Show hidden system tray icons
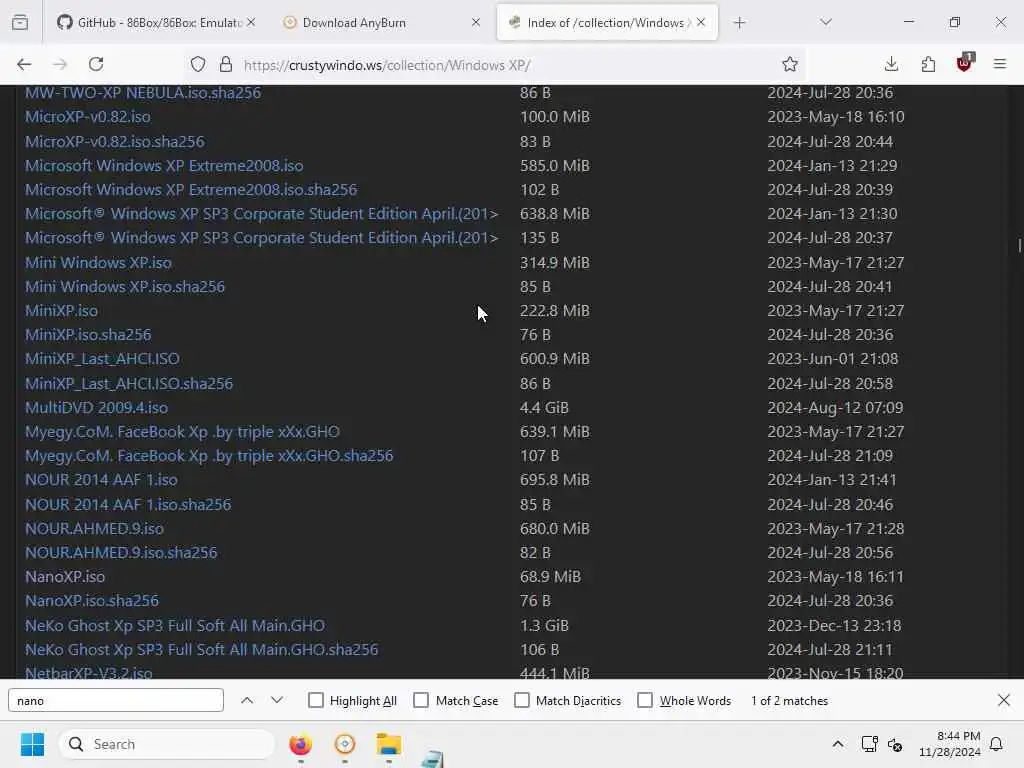The width and height of the screenshot is (1024, 768). (x=838, y=744)
